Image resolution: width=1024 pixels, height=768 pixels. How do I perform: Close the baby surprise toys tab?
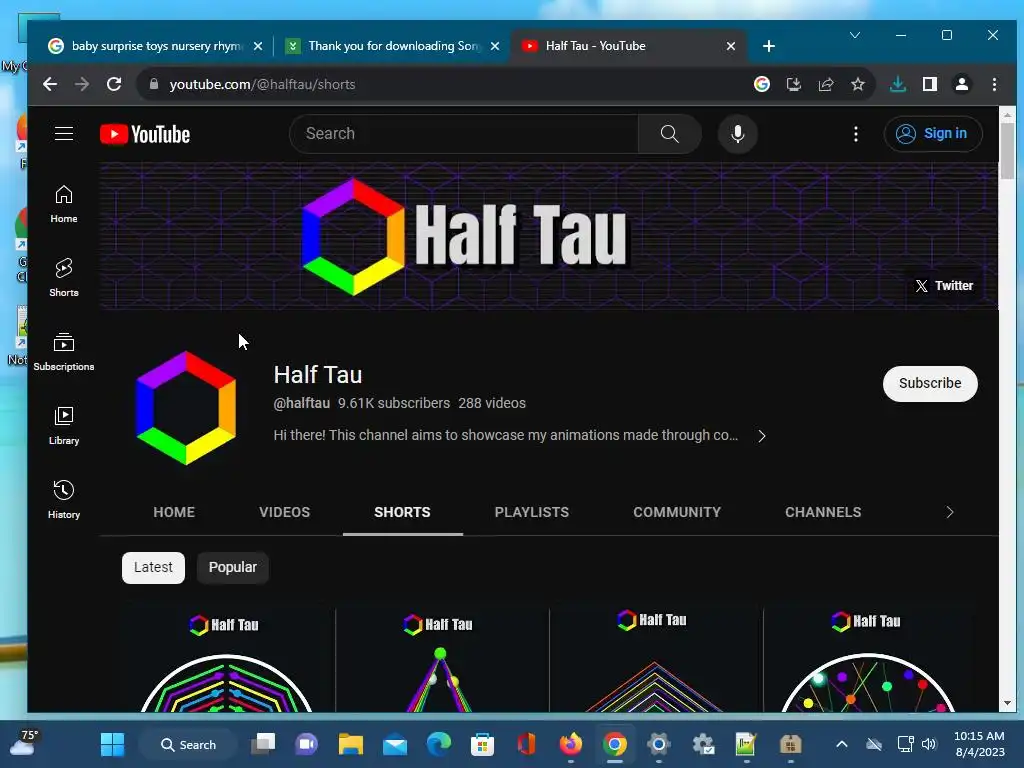258,46
